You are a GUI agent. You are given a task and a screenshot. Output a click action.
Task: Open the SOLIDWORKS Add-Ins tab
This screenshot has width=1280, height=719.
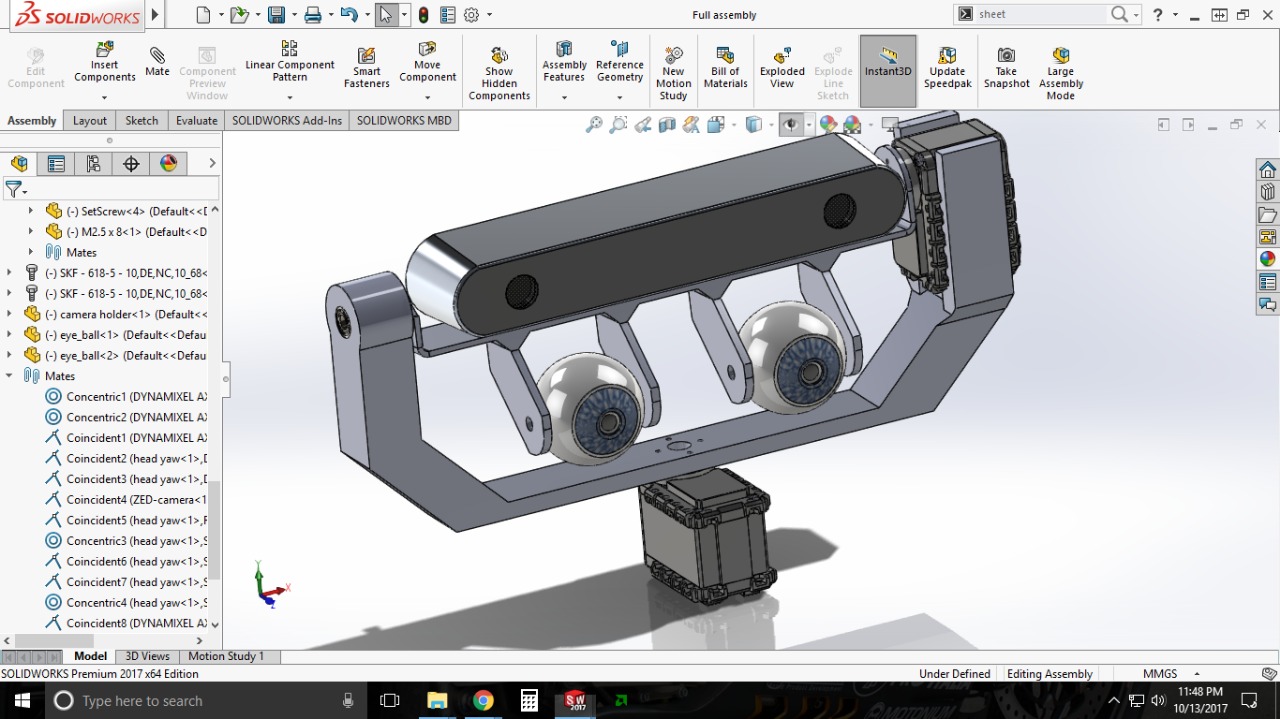pyautogui.click(x=287, y=120)
